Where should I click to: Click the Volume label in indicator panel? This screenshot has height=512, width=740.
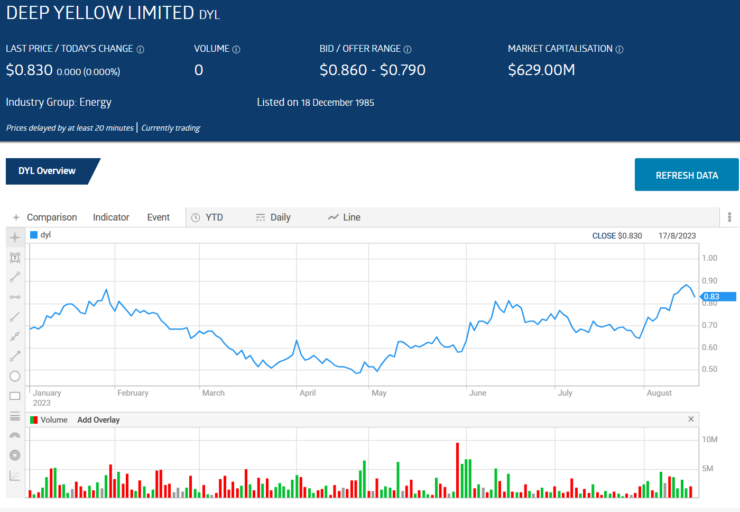click(54, 420)
